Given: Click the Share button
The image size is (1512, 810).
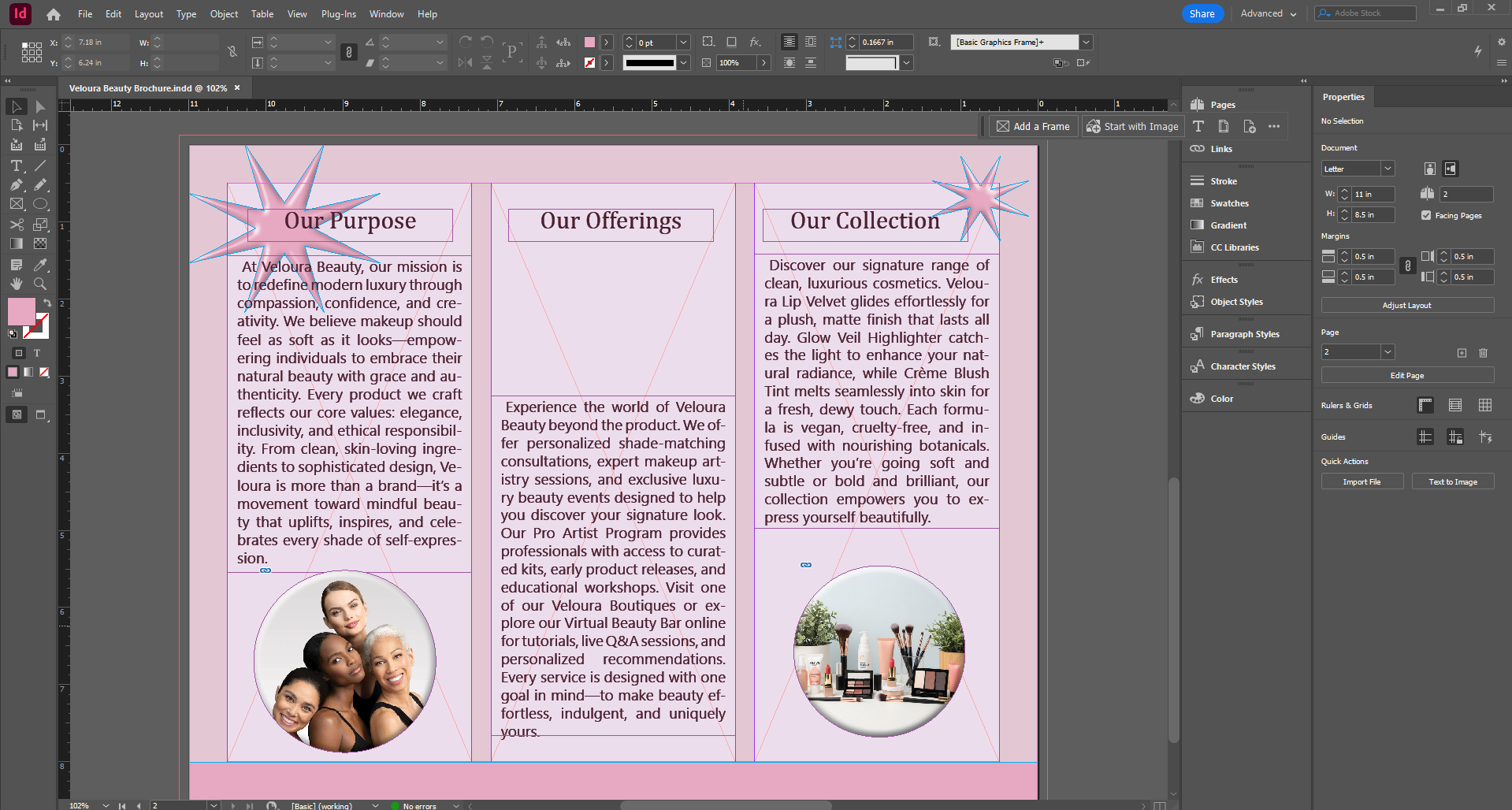Looking at the screenshot, I should pos(1202,13).
